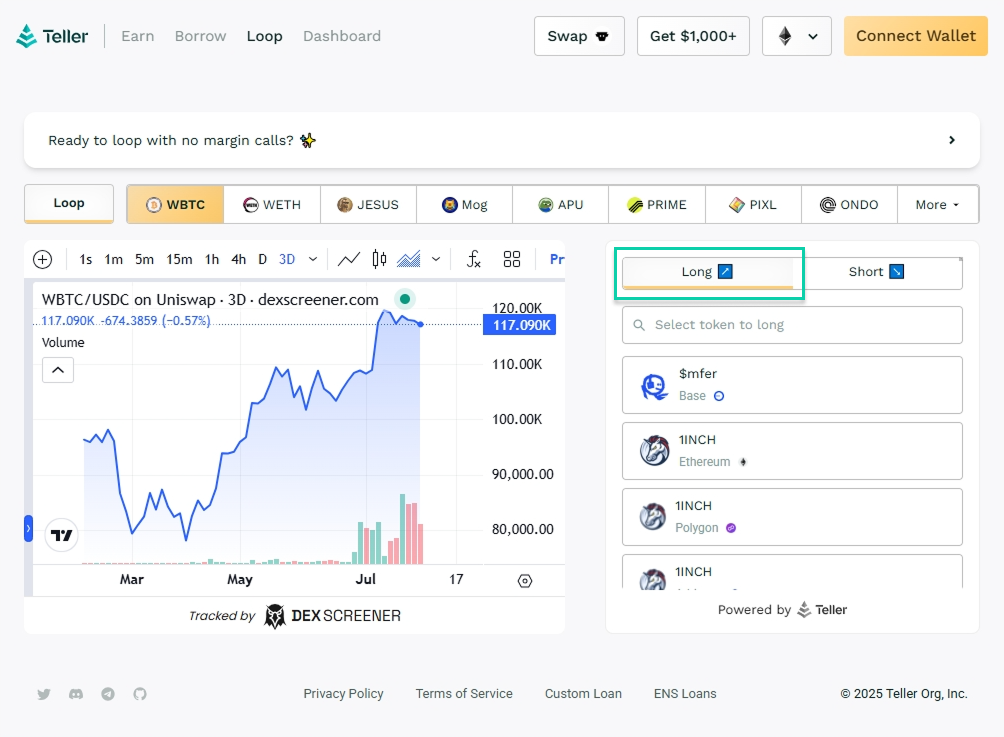Click the 1INCH Polygon token avatar
The image size is (1004, 737).
(652, 517)
